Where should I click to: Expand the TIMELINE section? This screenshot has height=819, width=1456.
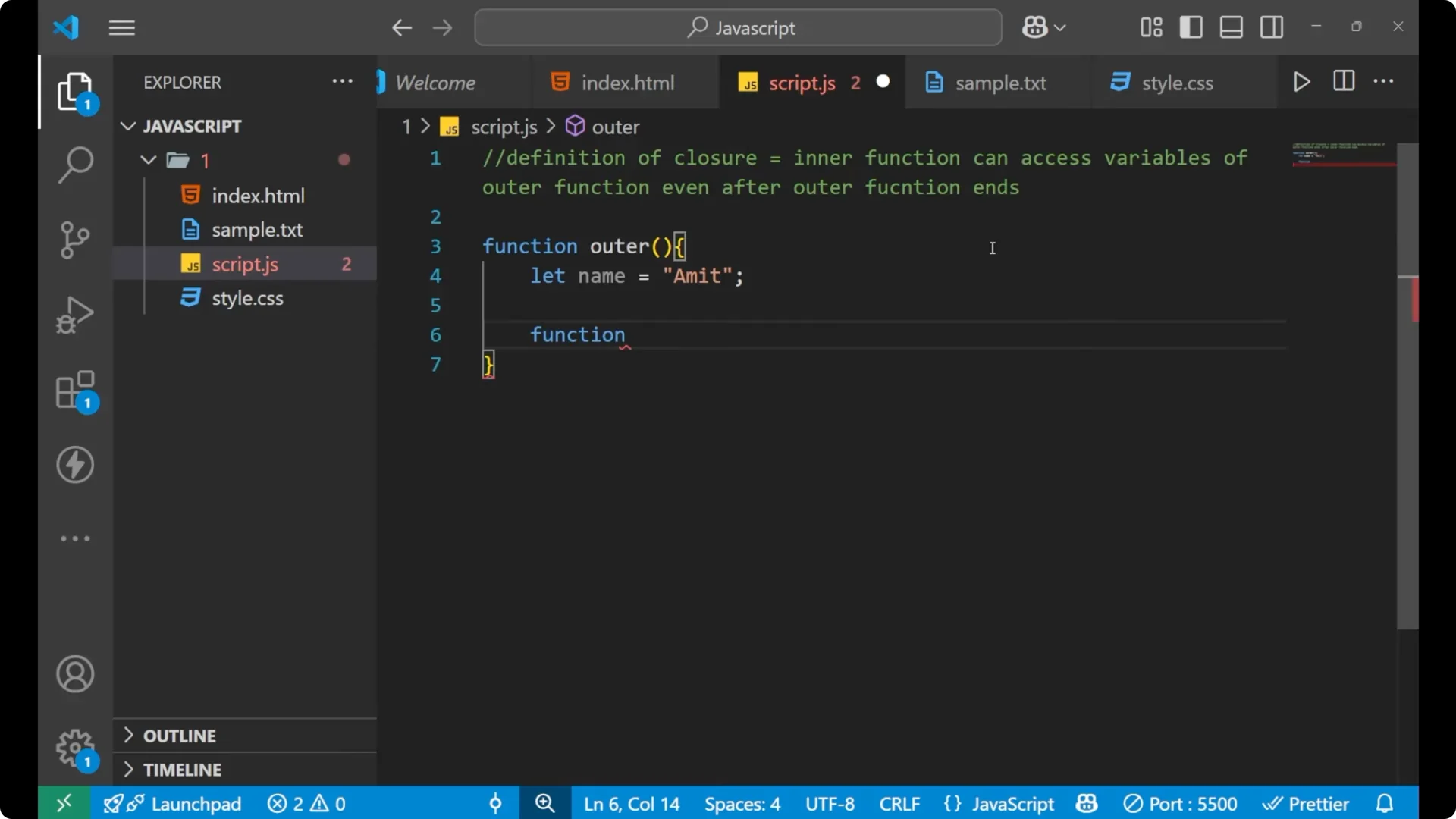[x=182, y=769]
